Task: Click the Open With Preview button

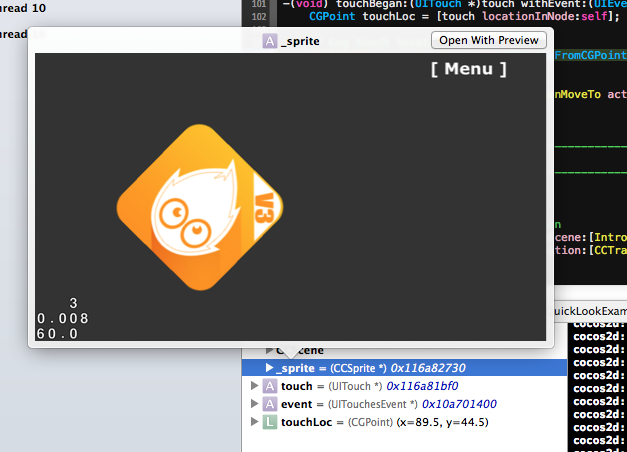Action: coord(489,40)
